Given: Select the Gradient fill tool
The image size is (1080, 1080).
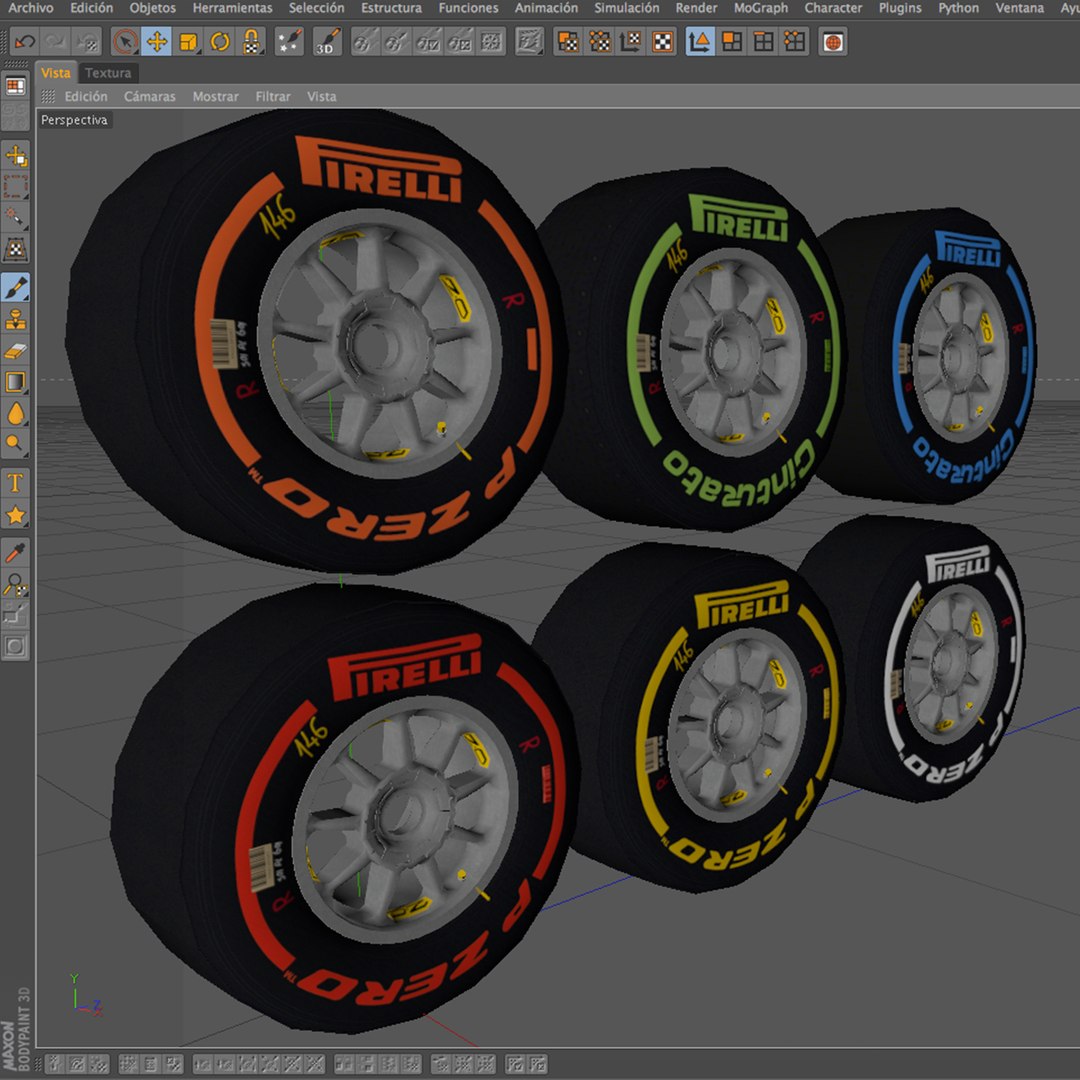Looking at the screenshot, I should (15, 382).
